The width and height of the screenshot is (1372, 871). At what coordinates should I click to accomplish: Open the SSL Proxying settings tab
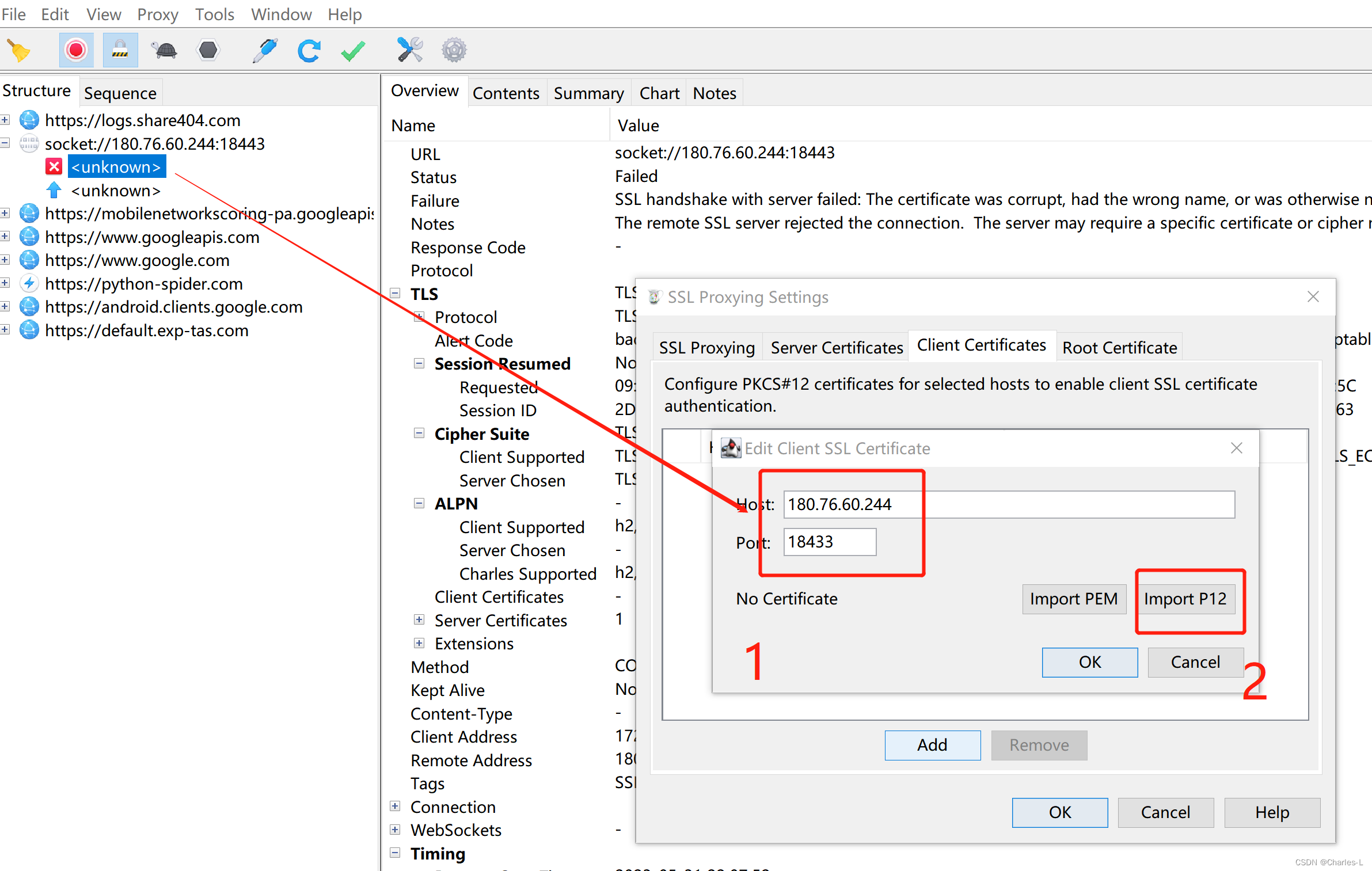(x=707, y=348)
